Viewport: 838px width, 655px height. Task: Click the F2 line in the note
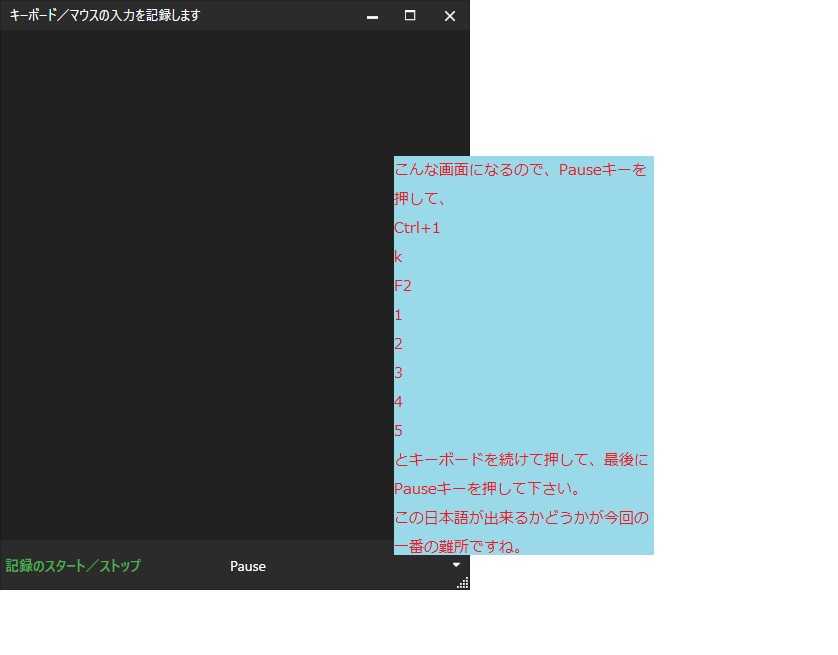tap(403, 286)
